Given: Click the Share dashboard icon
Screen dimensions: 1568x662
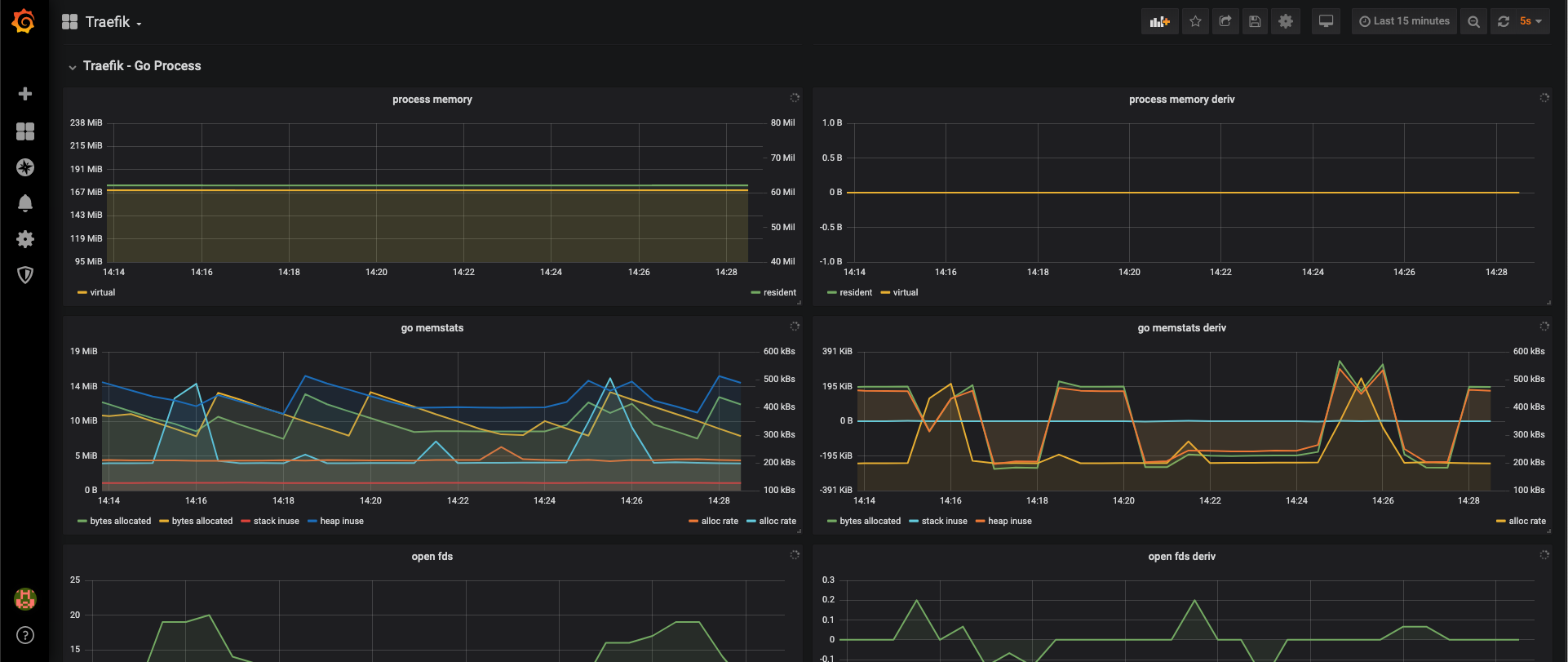Looking at the screenshot, I should click(x=1225, y=21).
